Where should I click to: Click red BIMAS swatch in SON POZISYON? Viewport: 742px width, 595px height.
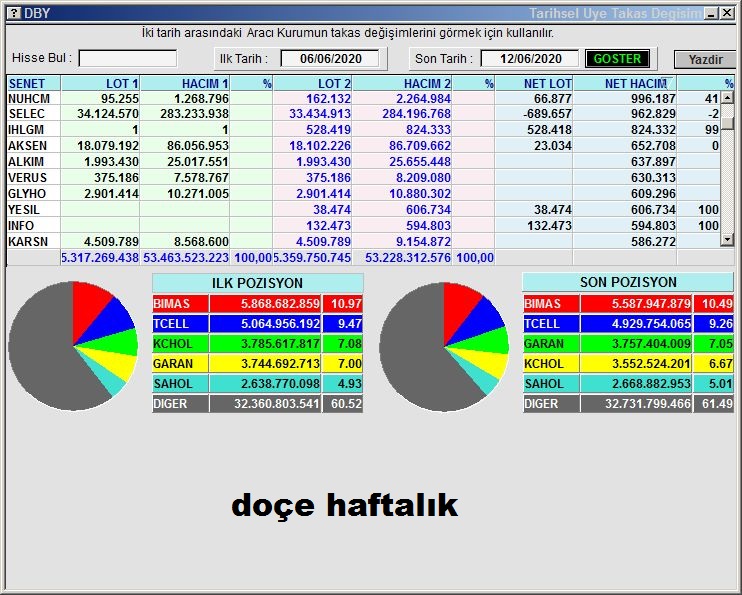pyautogui.click(x=551, y=303)
